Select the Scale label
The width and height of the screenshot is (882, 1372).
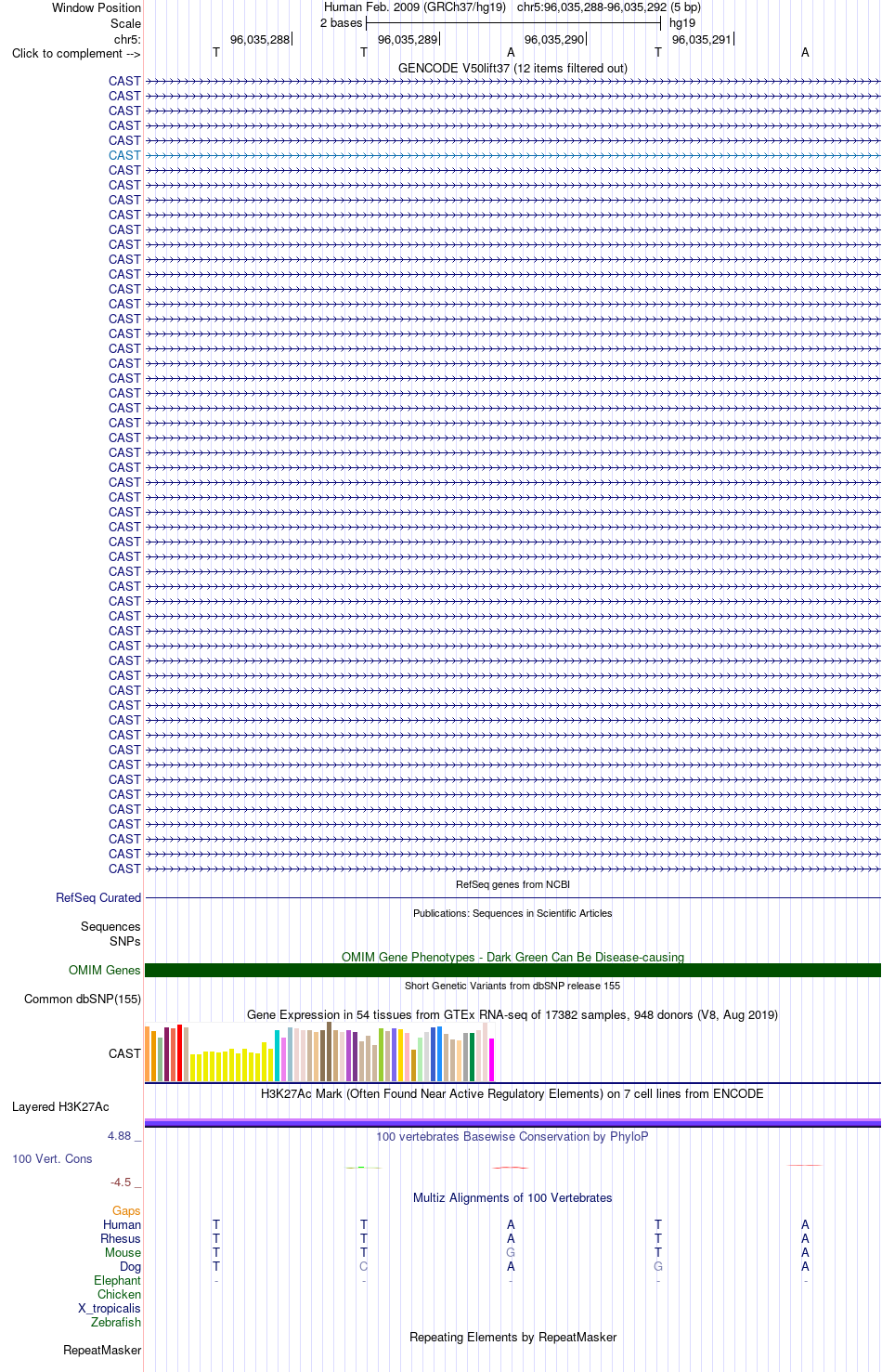(125, 23)
